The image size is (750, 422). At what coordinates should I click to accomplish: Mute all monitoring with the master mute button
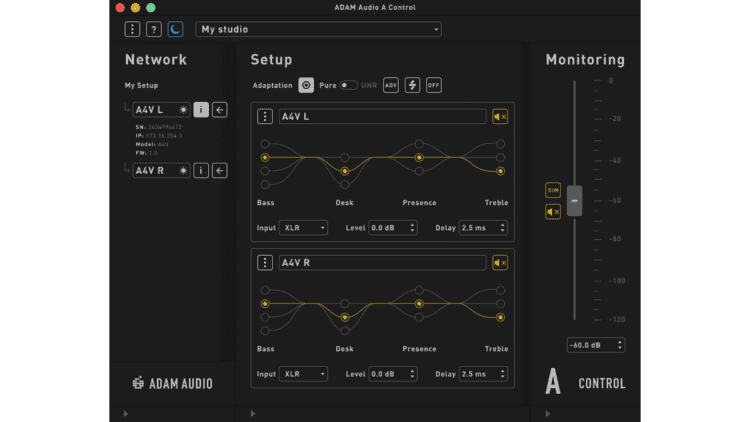coord(553,212)
